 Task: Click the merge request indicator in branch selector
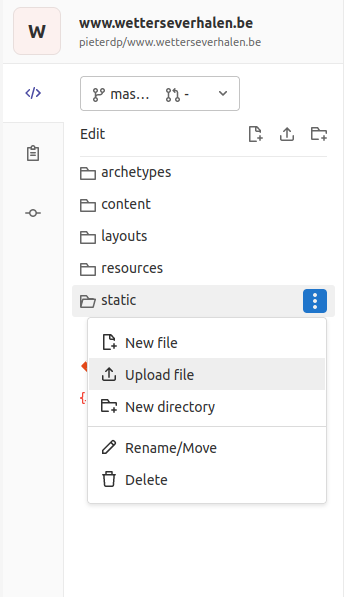(x=177, y=94)
